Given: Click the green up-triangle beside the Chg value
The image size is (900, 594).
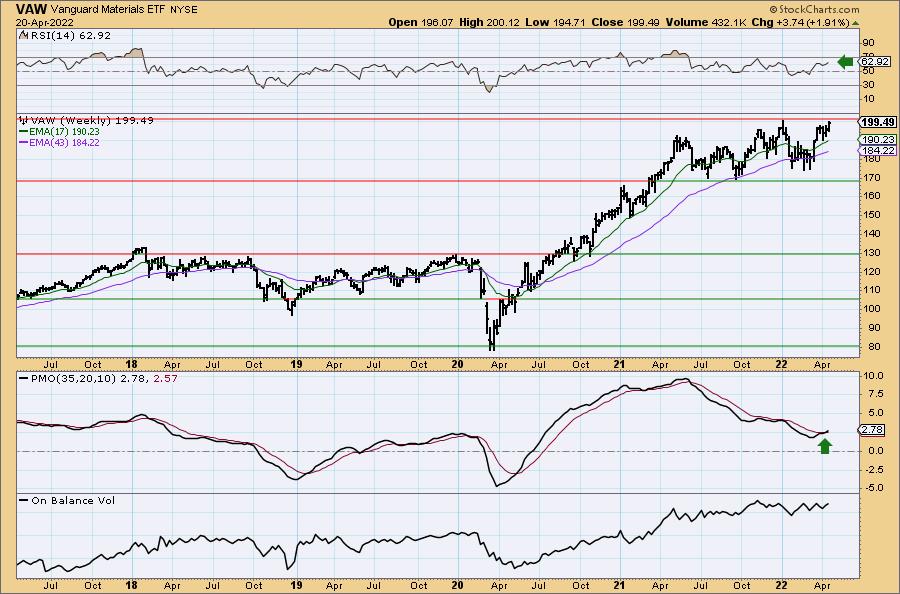Looking at the screenshot, I should pos(856,23).
